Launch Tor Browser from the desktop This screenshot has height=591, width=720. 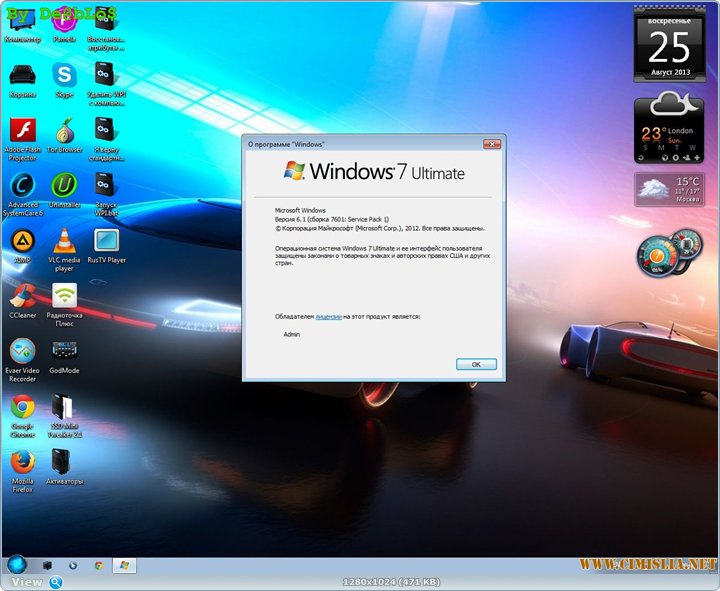click(x=64, y=131)
